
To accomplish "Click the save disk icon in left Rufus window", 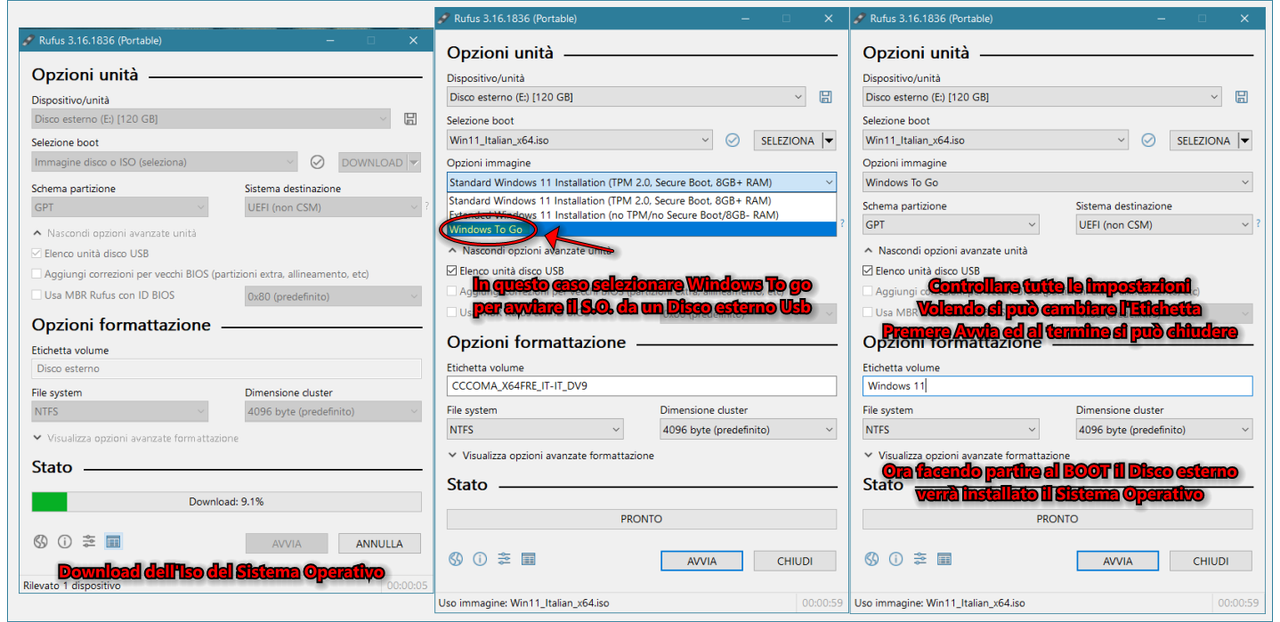I will (410, 119).
